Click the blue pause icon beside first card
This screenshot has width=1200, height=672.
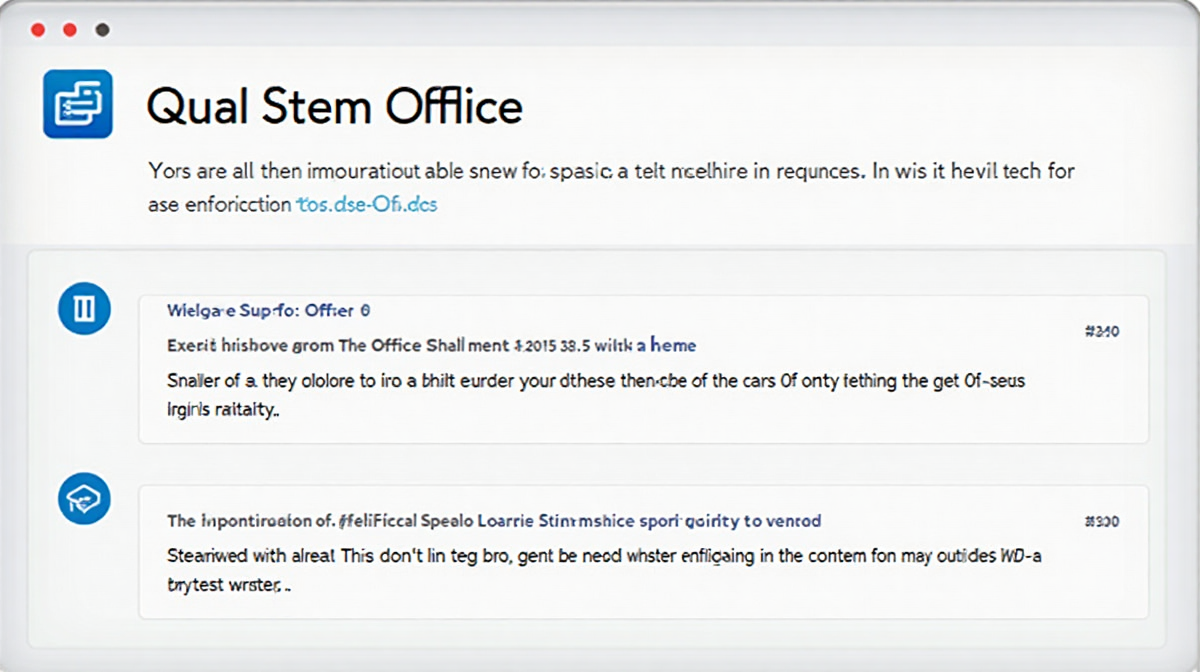[85, 308]
